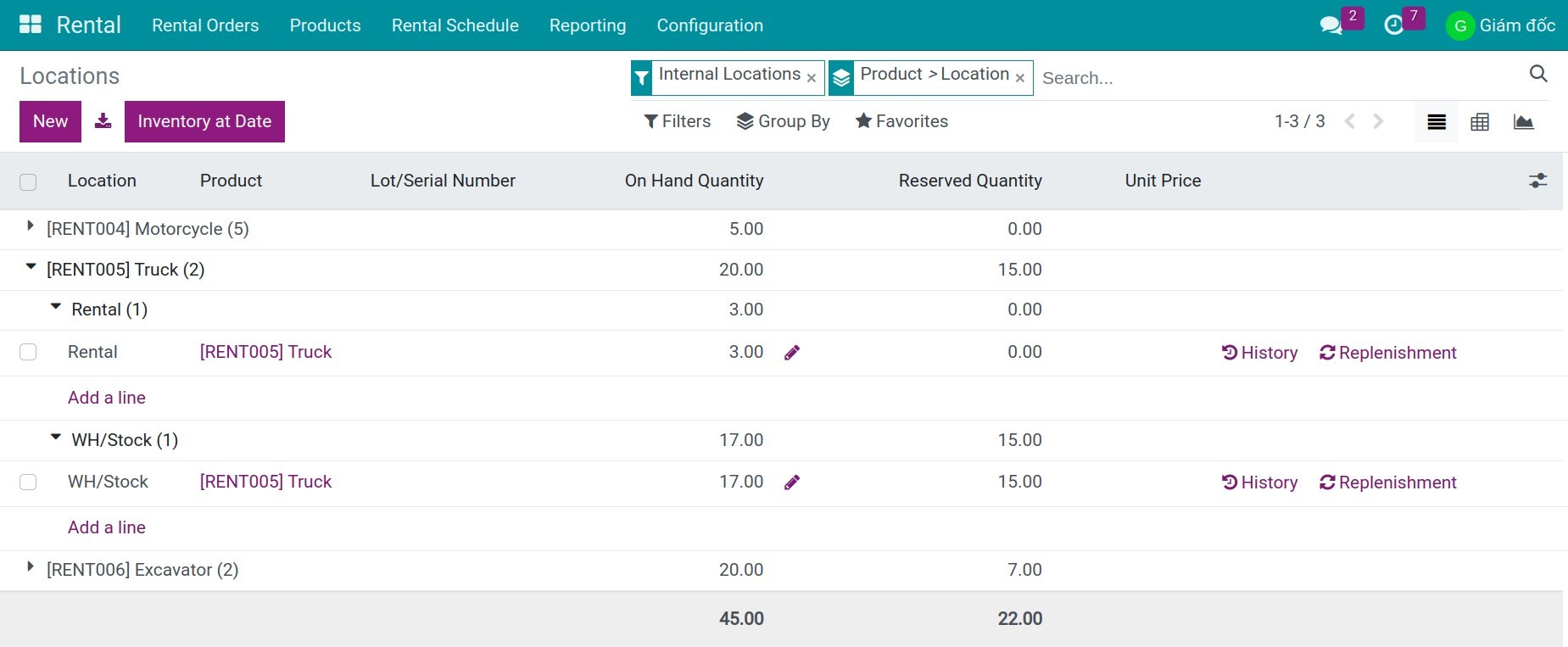Go to previous page arrow

pos(1350,121)
